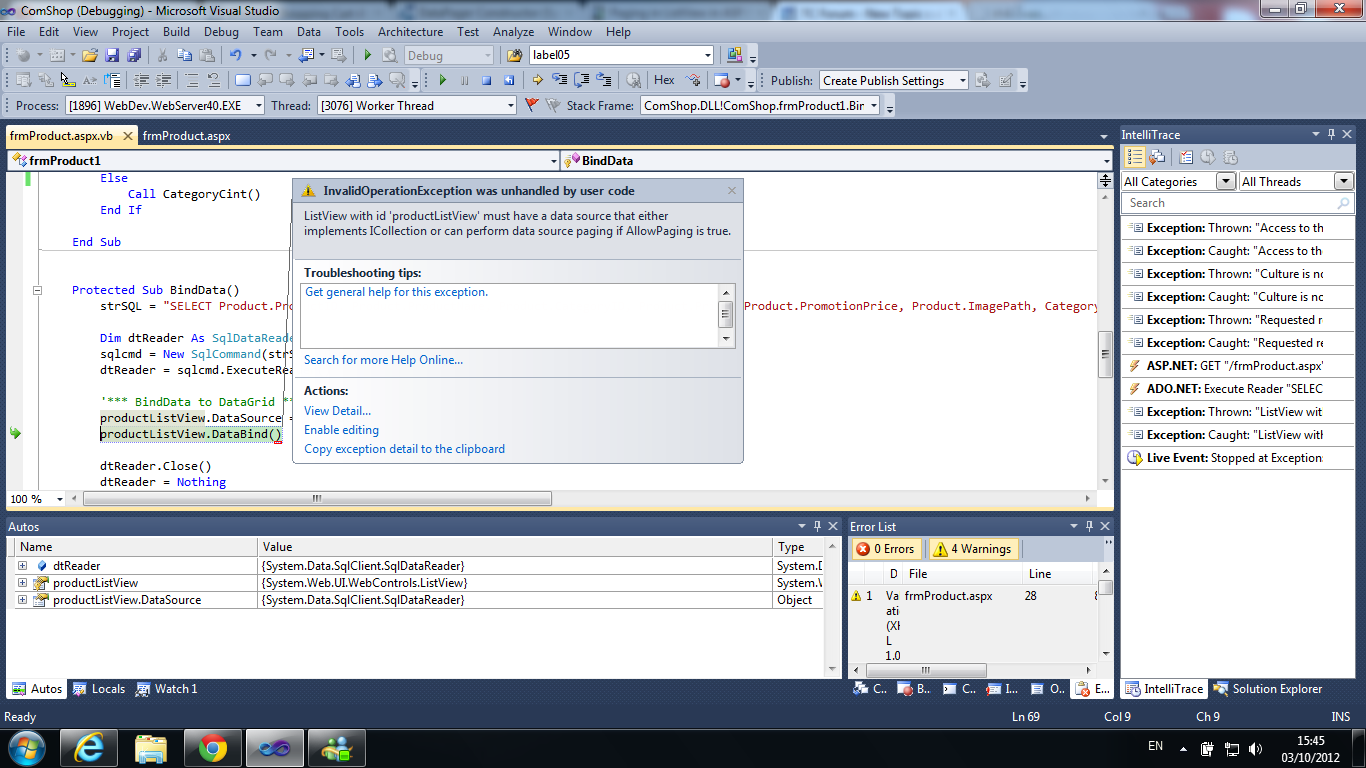Toggle bookmark on current line icon
Image resolution: width=1366 pixels, height=768 pixels.
click(242, 81)
